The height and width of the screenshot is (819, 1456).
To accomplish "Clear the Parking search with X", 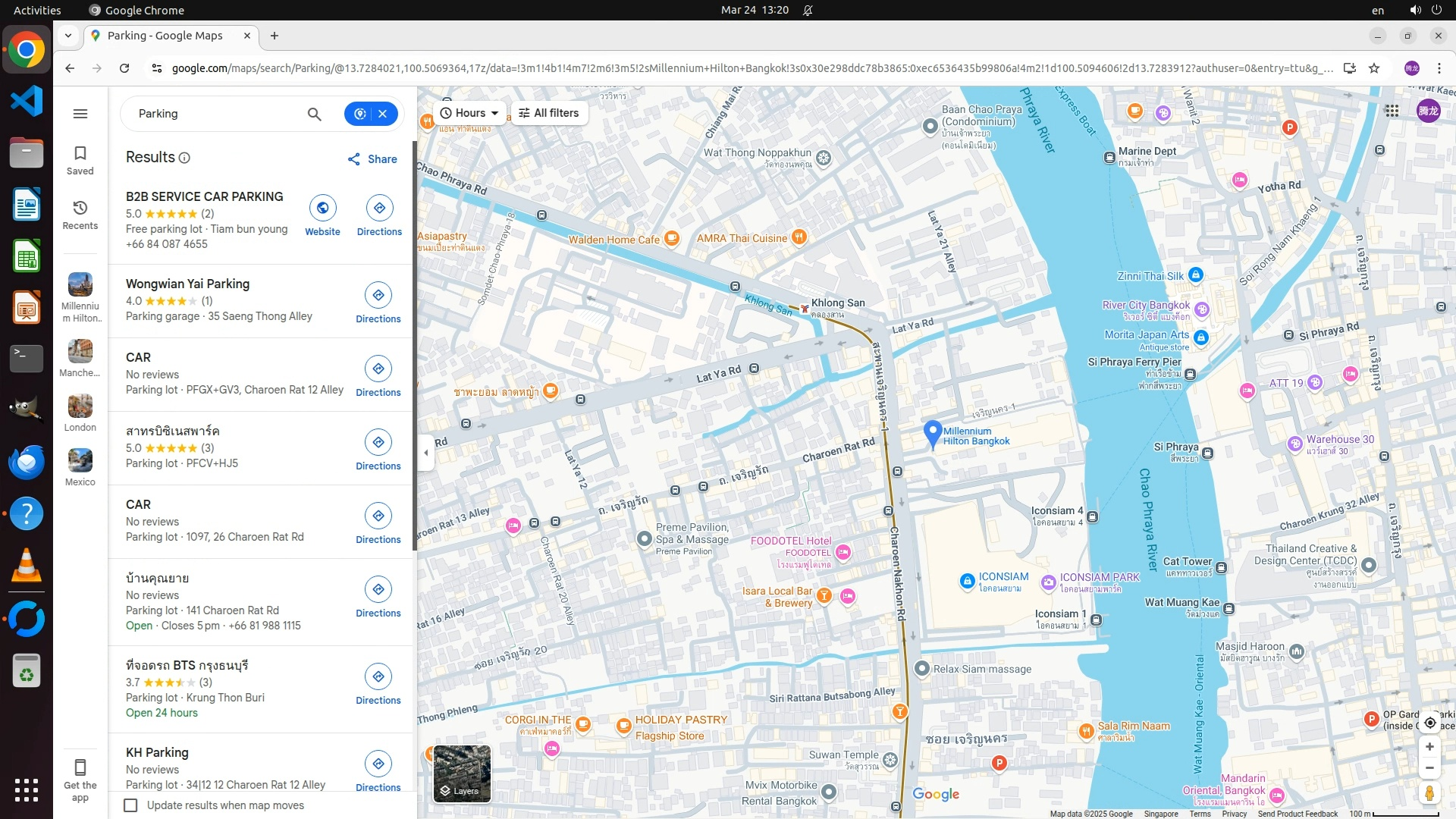I will click(383, 114).
